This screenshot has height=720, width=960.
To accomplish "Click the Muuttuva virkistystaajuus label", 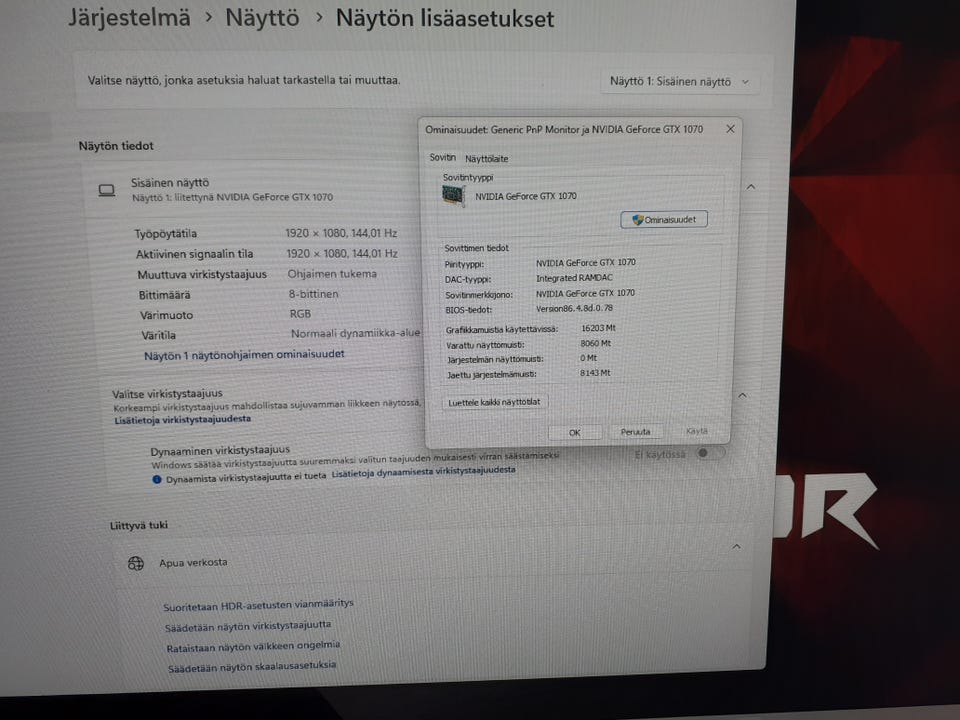I will (x=202, y=274).
